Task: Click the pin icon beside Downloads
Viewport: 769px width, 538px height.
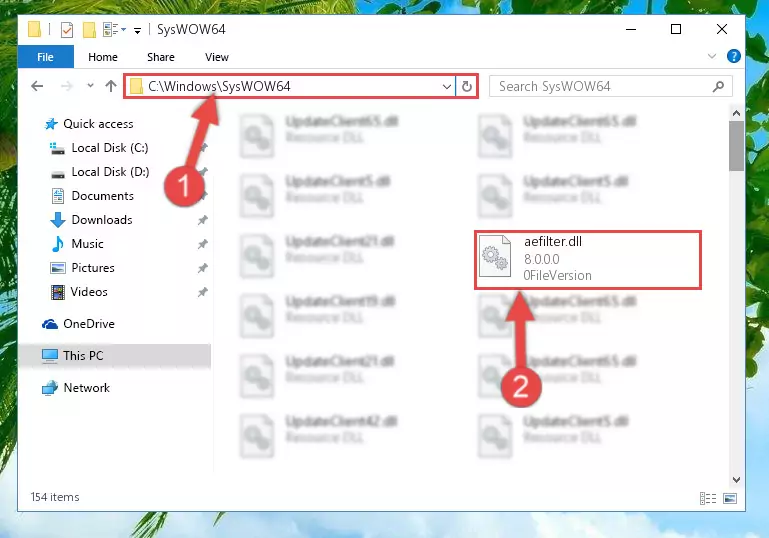Action: (x=202, y=220)
